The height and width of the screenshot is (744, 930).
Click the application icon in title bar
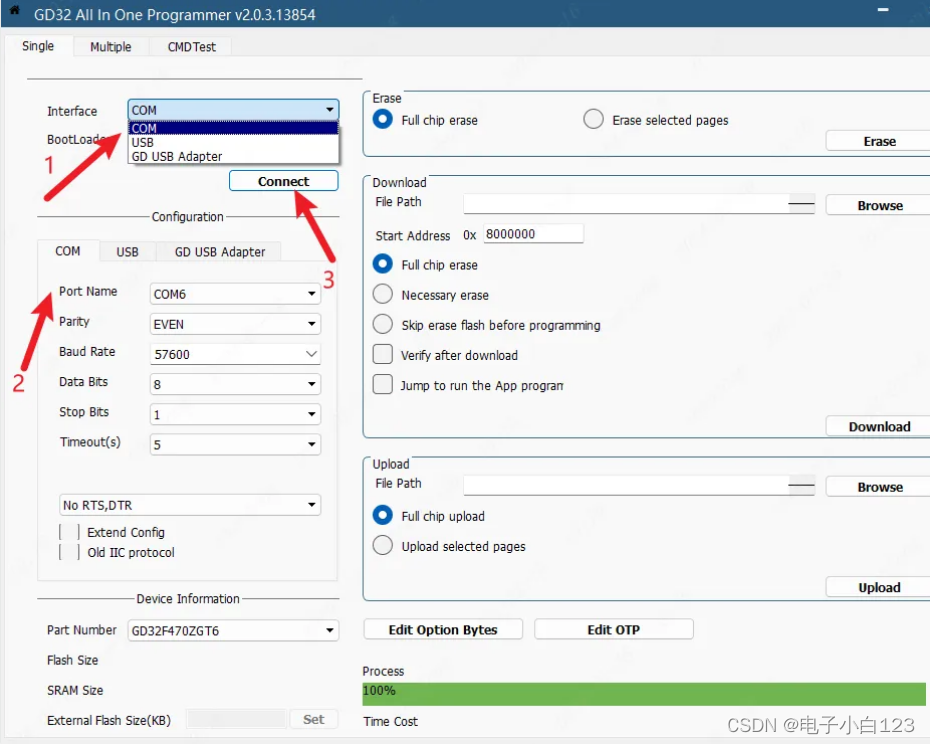[x=14, y=11]
